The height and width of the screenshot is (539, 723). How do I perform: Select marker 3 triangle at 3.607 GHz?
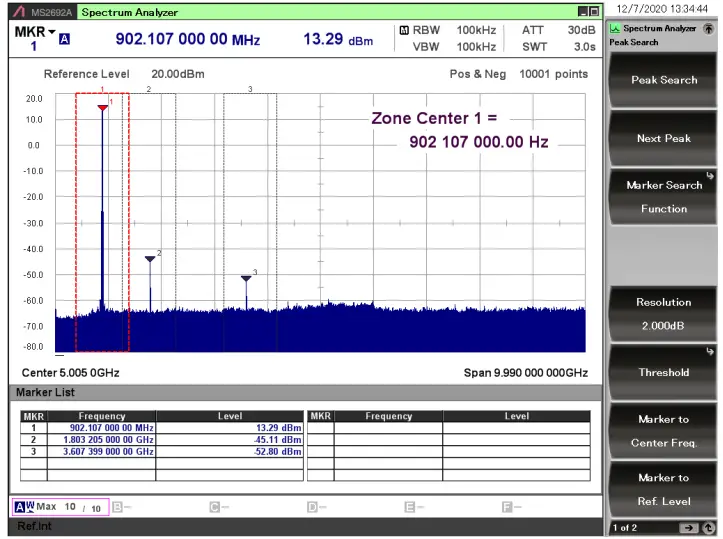click(x=246, y=278)
